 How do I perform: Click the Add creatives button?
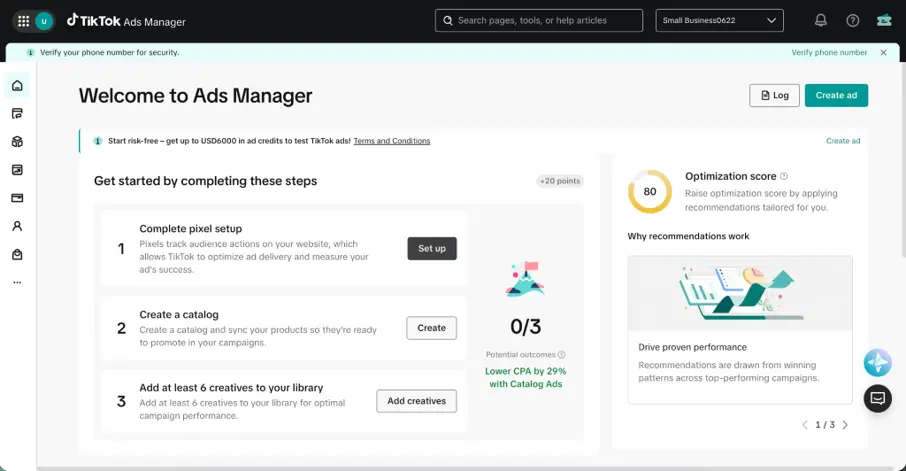(416, 401)
